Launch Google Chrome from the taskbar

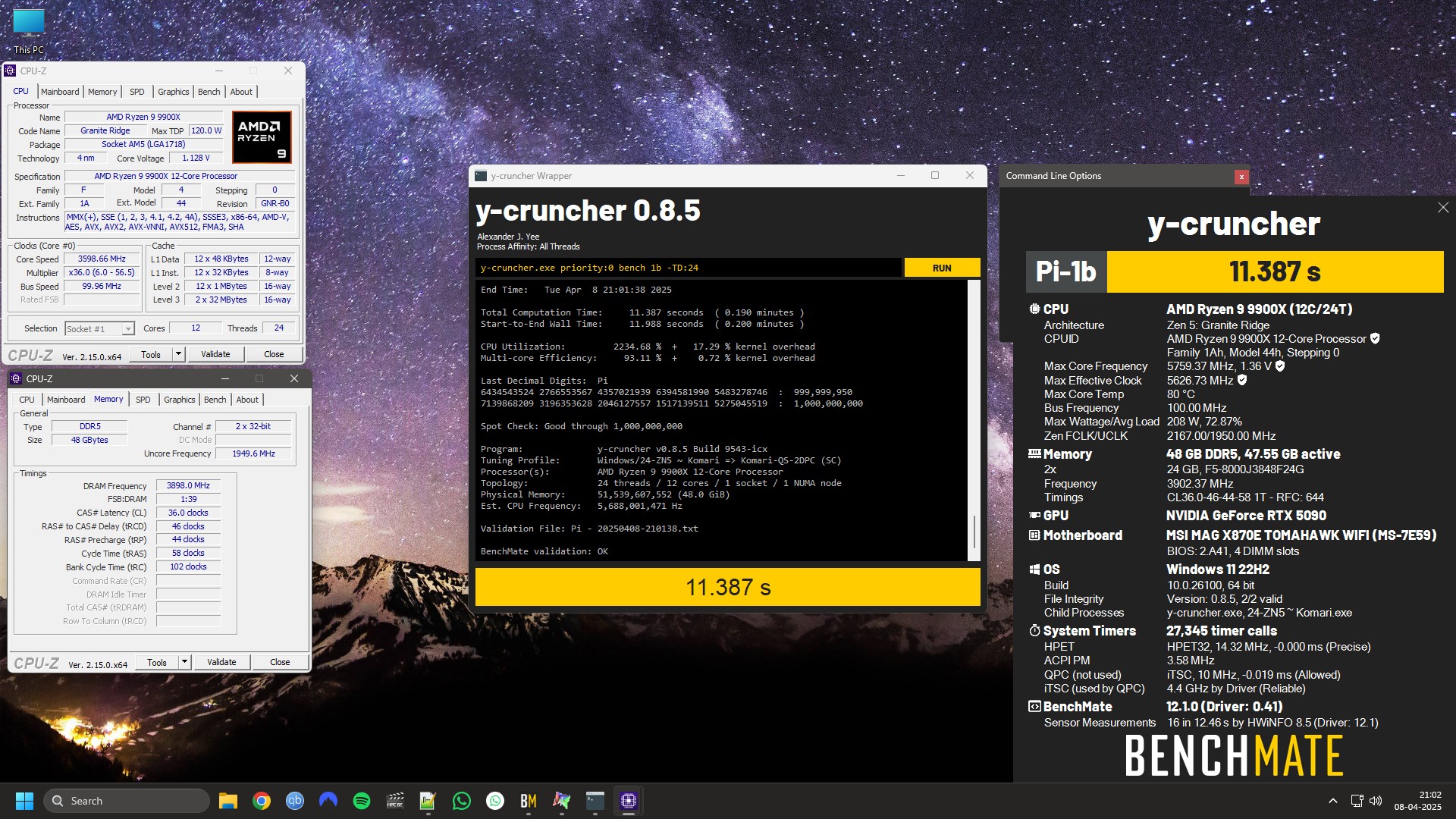(262, 801)
